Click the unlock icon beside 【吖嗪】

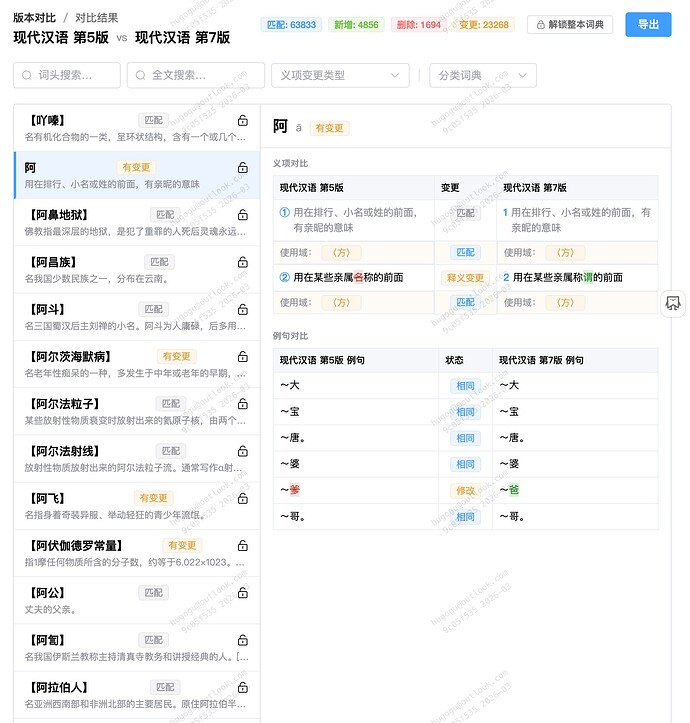coord(243,121)
